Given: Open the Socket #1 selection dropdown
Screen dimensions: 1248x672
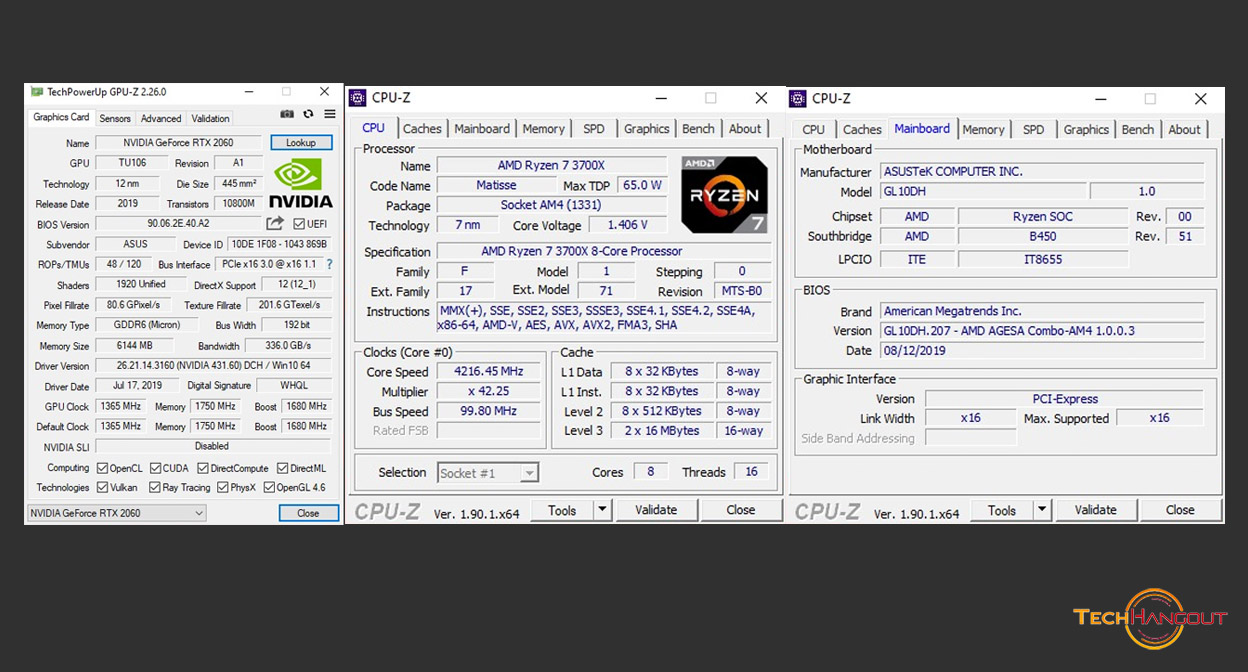Looking at the screenshot, I should 488,473.
